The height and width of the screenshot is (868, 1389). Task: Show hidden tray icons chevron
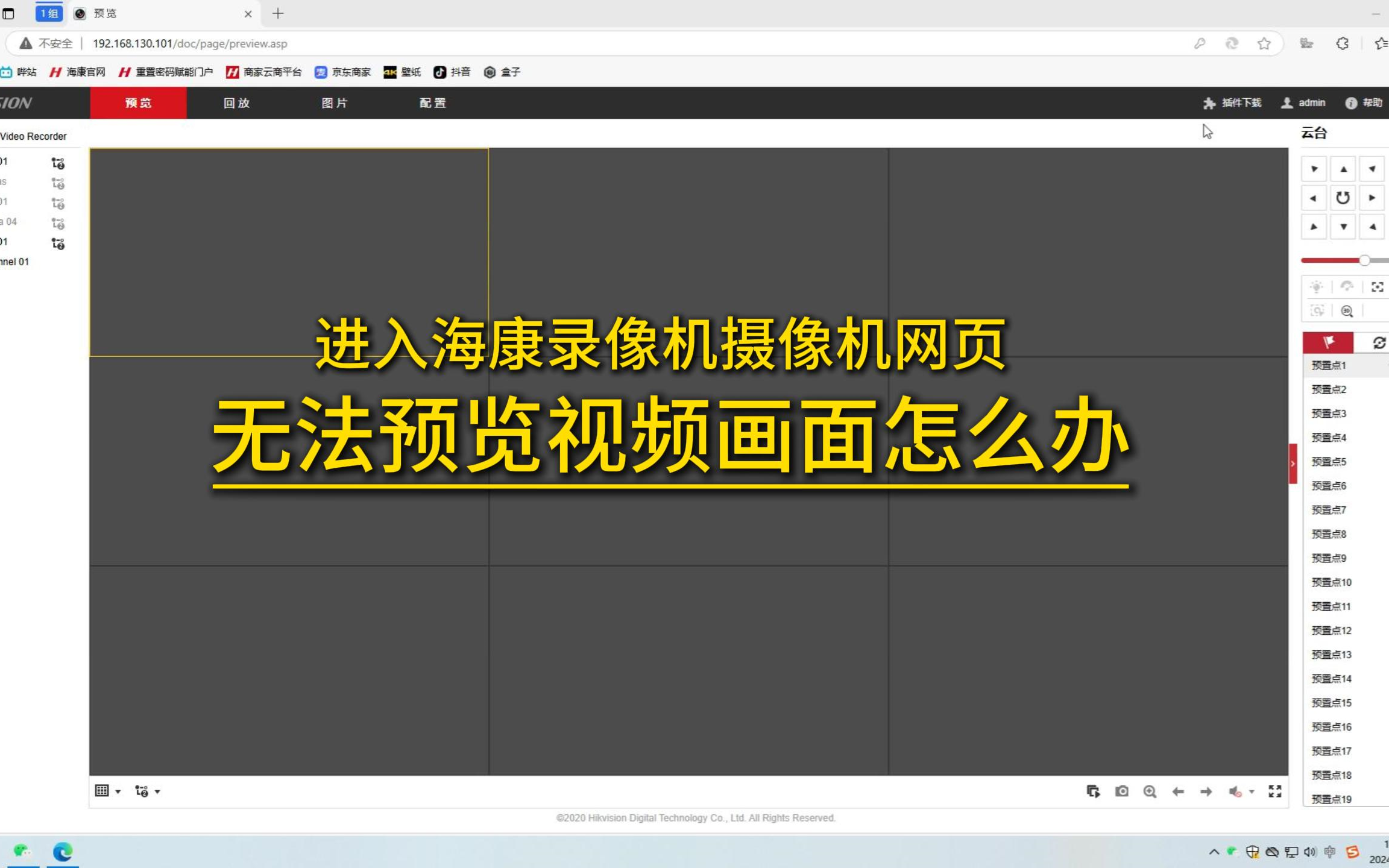point(1214,852)
